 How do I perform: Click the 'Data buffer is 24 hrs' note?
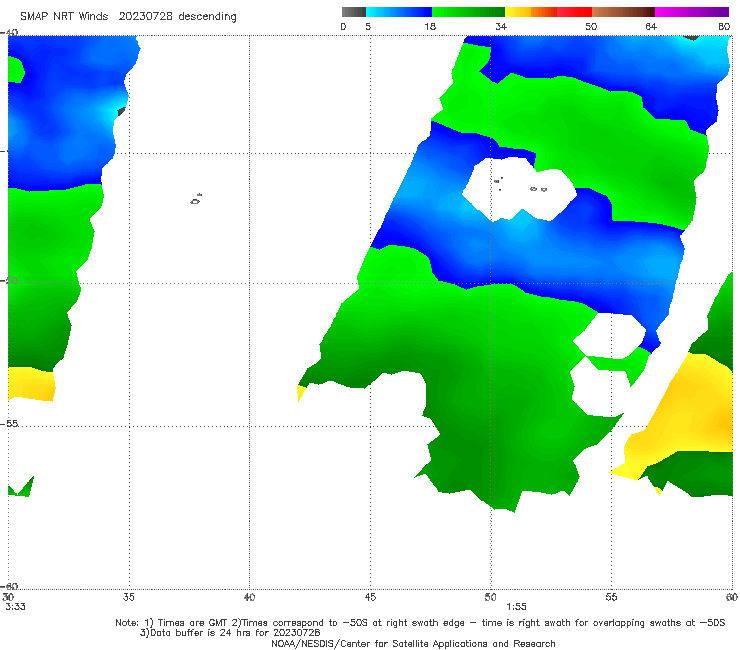click(230, 633)
